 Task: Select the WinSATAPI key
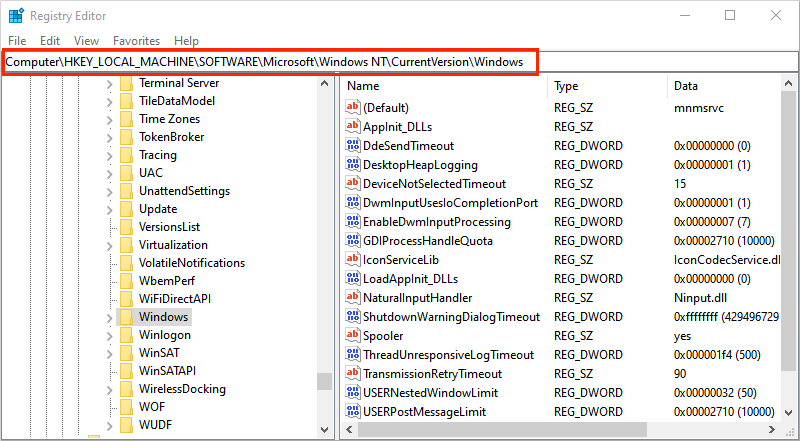[x=167, y=371]
